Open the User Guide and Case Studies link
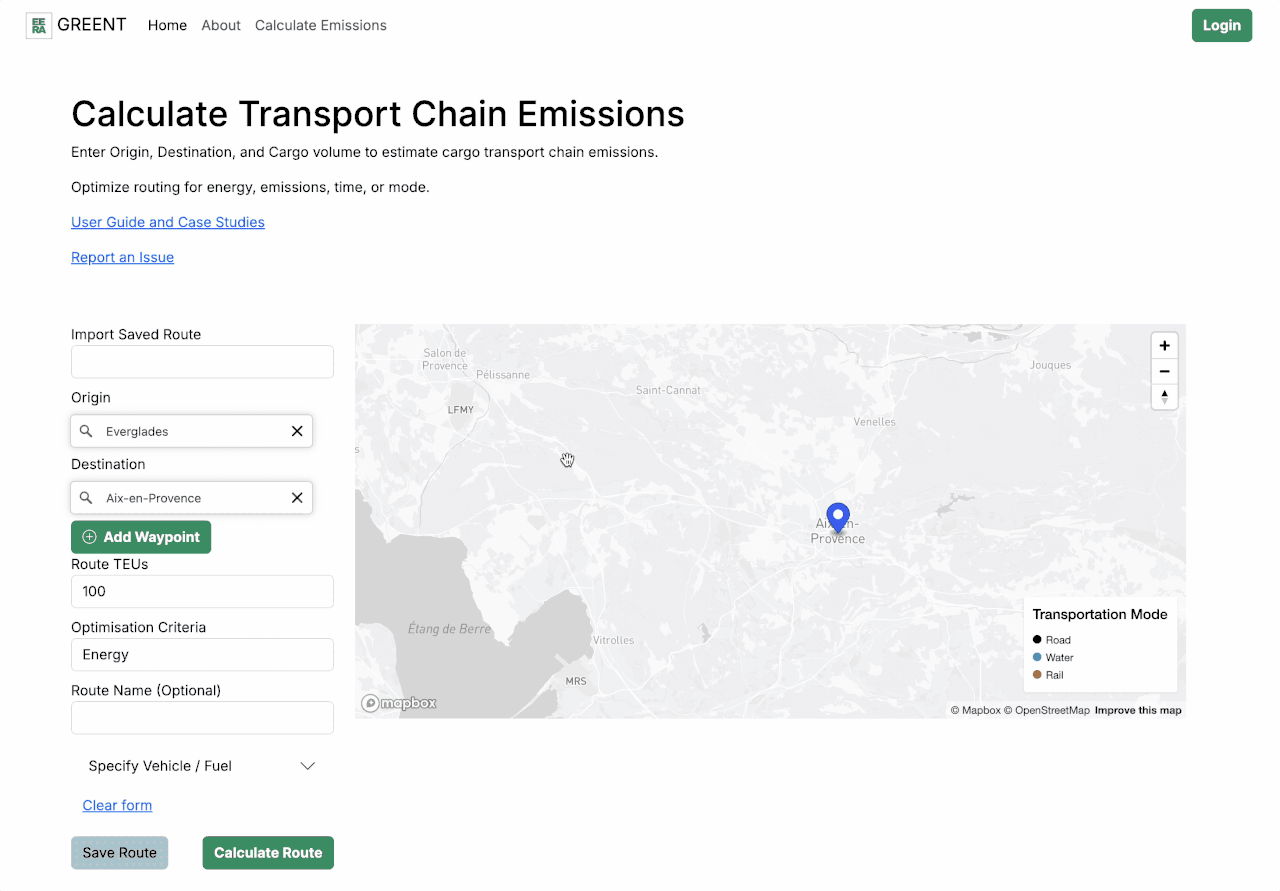This screenshot has width=1280, height=891. [168, 222]
